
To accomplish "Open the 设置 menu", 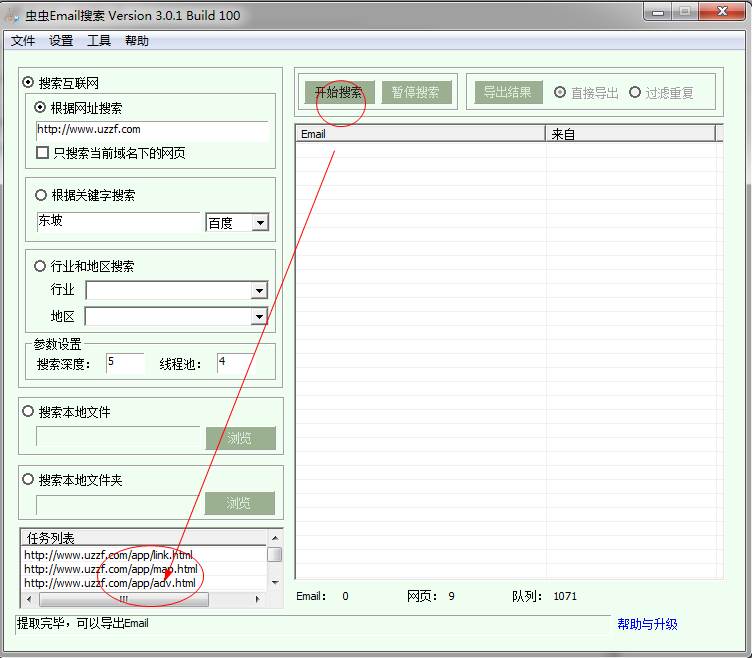I will (x=61, y=41).
